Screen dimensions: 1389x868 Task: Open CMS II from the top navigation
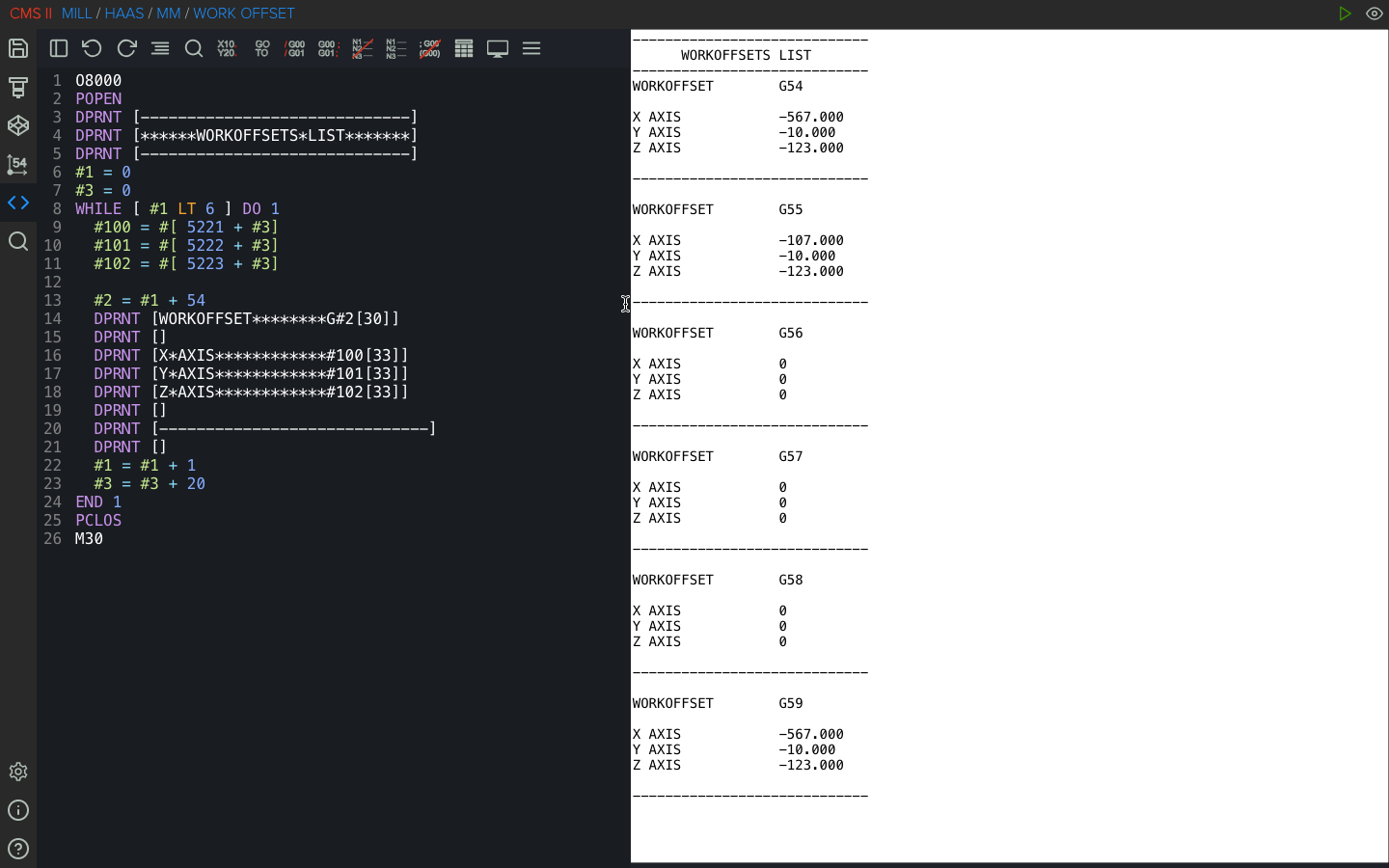(x=30, y=14)
